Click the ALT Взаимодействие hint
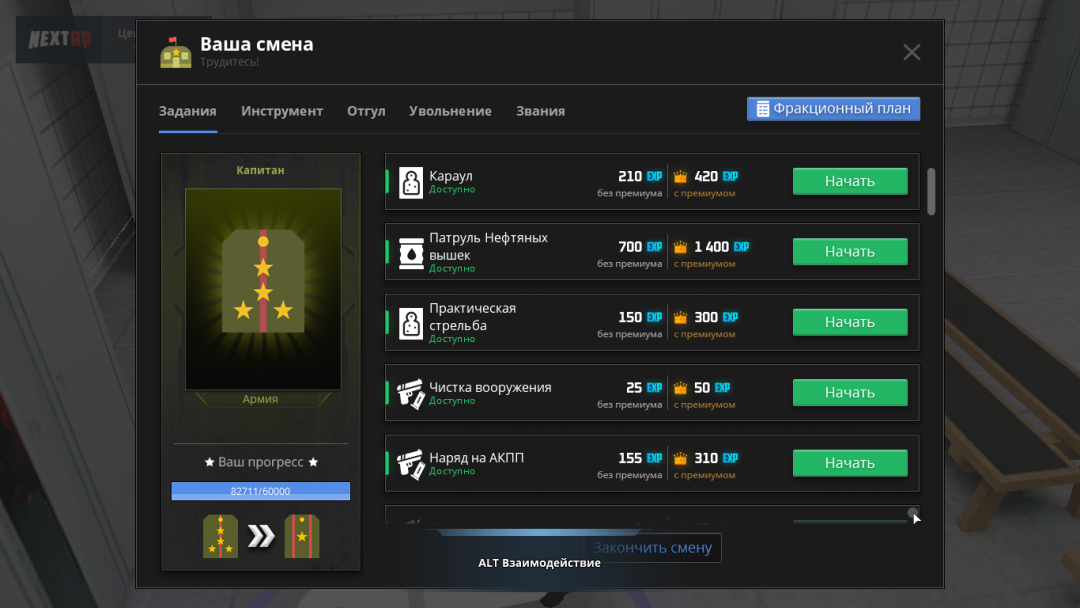Viewport: 1080px width, 608px height. pyautogui.click(x=539, y=563)
